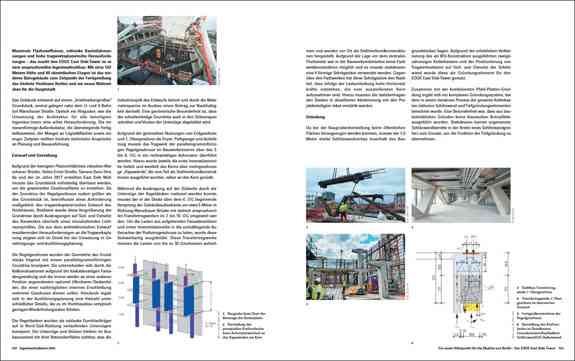
Task: Click the bold intro paragraph on left page
Action: 62,70
